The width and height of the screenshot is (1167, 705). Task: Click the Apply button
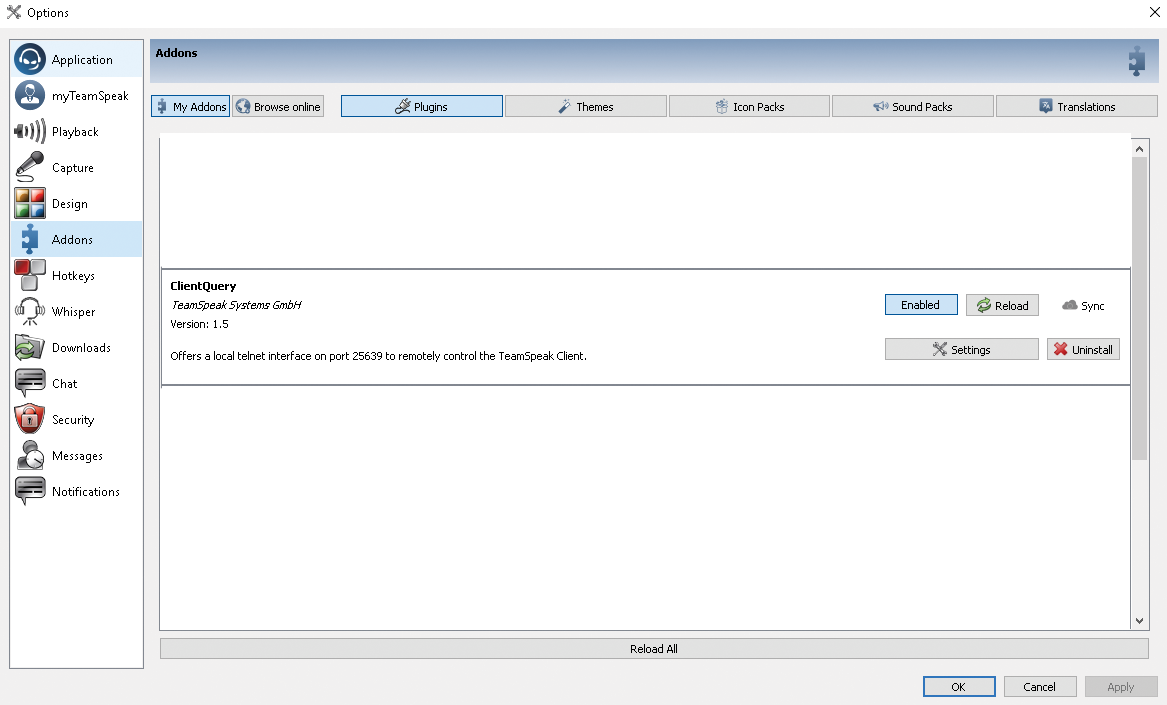click(x=1121, y=686)
